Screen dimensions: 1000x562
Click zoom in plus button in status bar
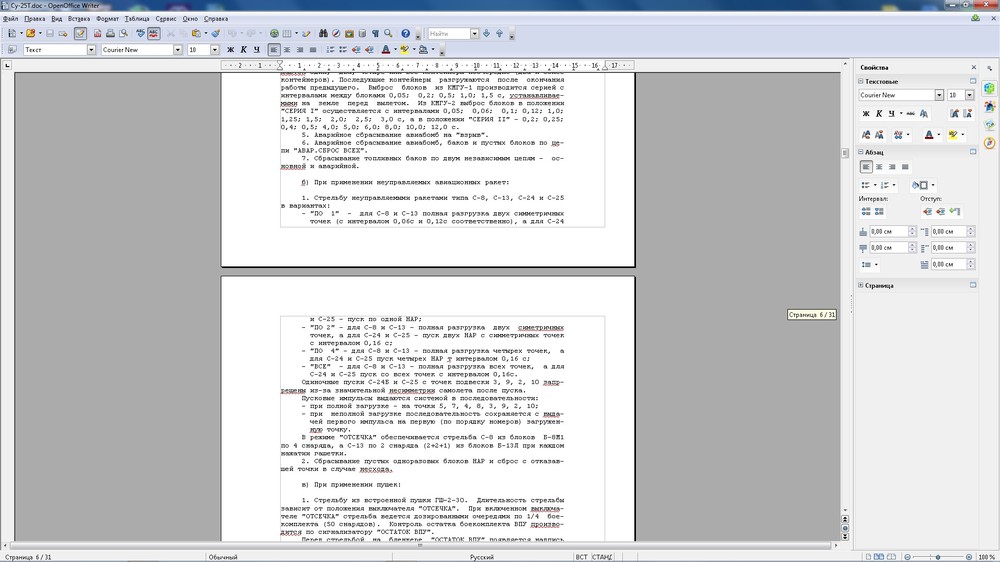tap(969, 557)
